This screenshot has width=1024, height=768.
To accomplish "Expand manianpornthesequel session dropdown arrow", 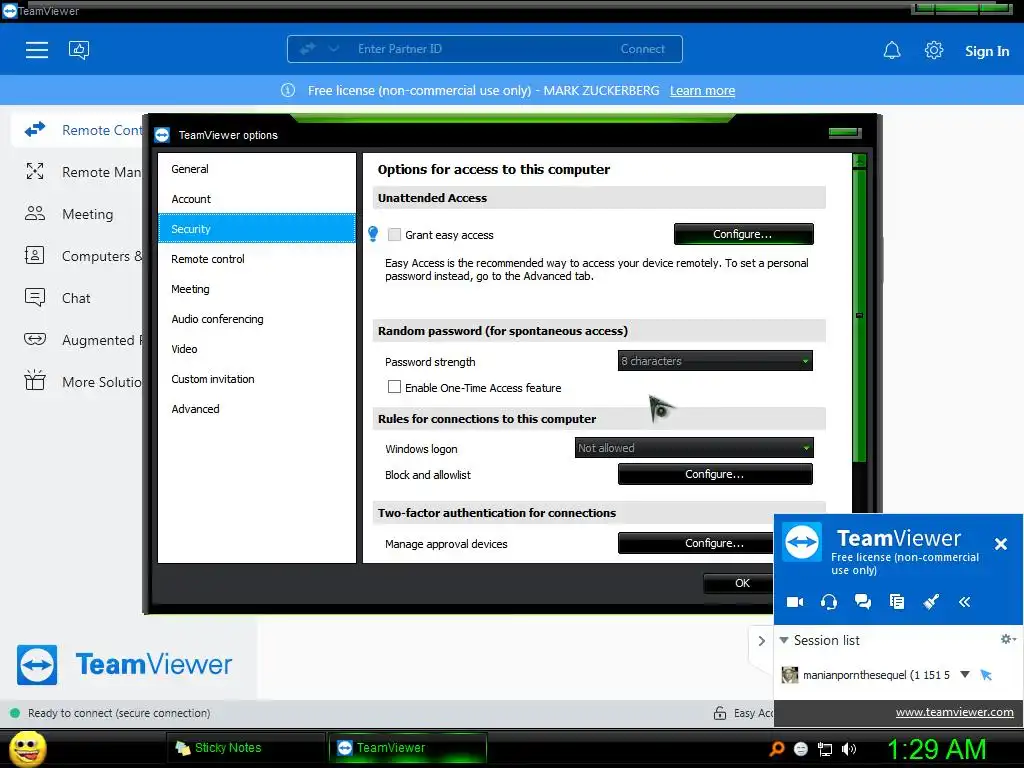I will pyautogui.click(x=965, y=675).
